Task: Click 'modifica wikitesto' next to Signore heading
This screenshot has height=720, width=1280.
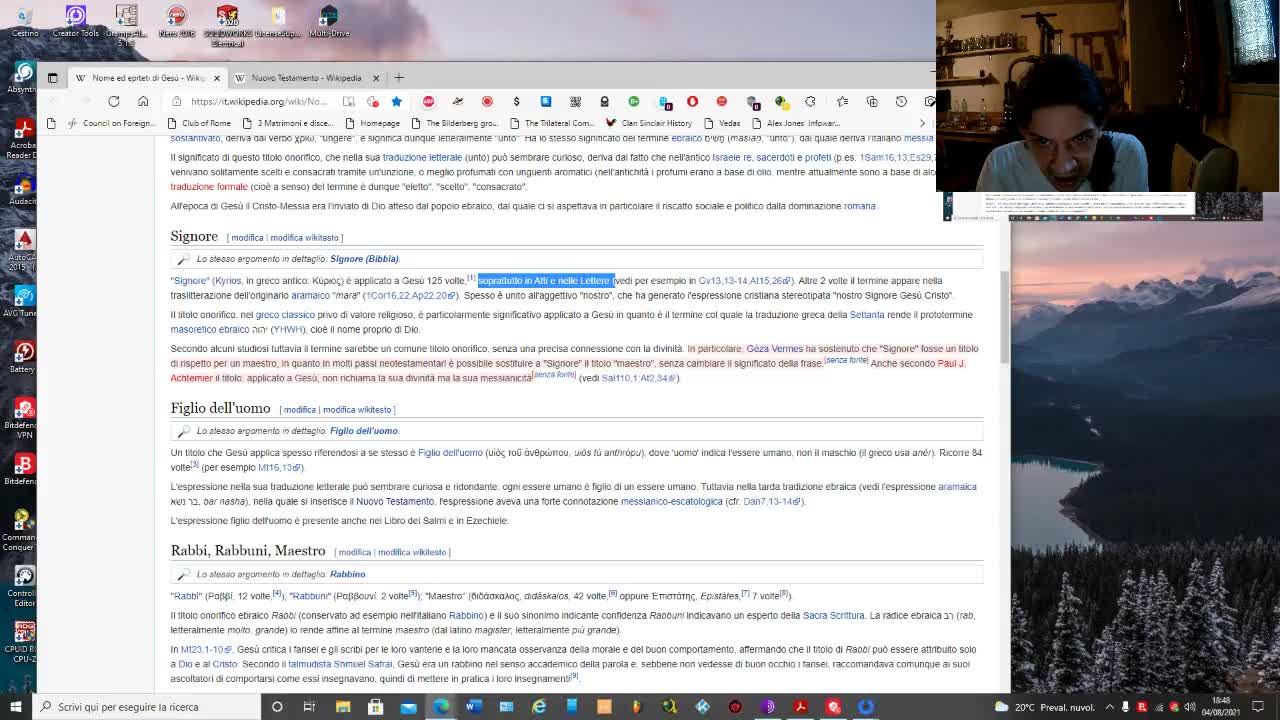Action: pyautogui.click(x=304, y=237)
